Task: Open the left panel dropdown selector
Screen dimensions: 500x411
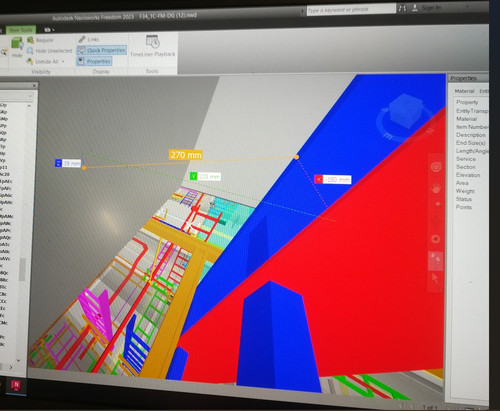Action: pos(30,96)
